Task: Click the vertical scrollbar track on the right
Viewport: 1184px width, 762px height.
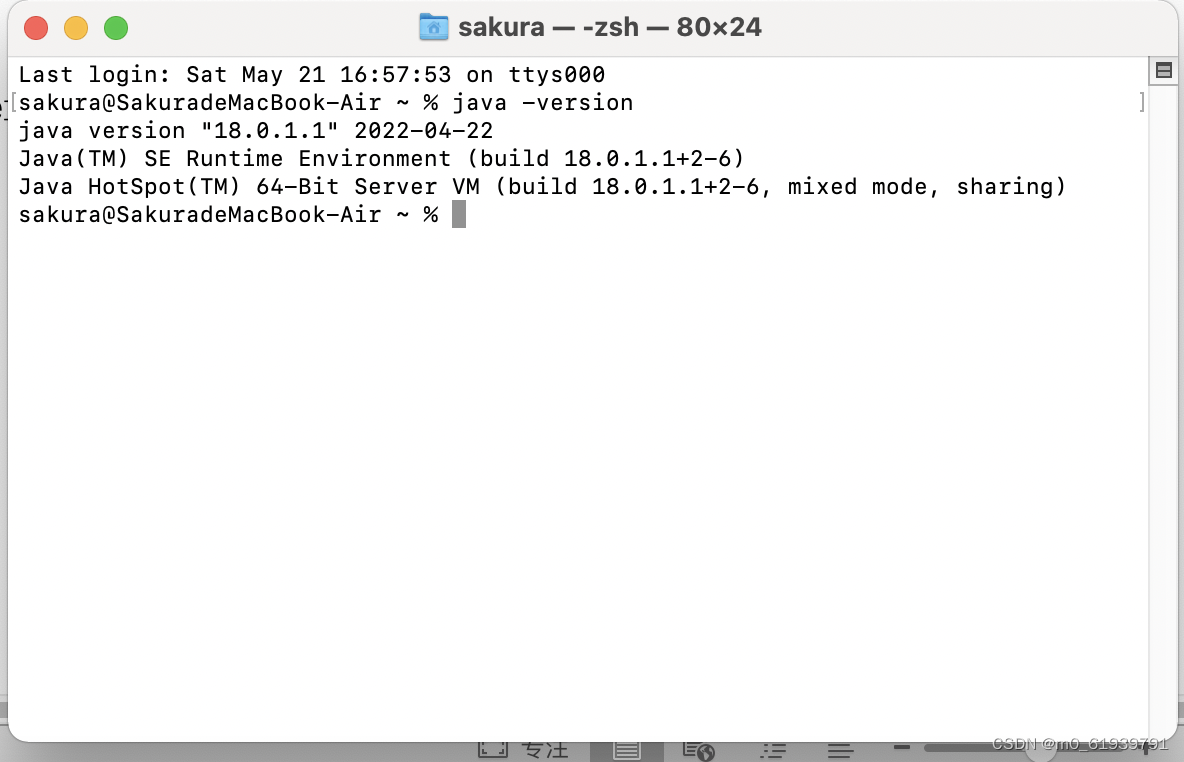Action: point(1163,400)
